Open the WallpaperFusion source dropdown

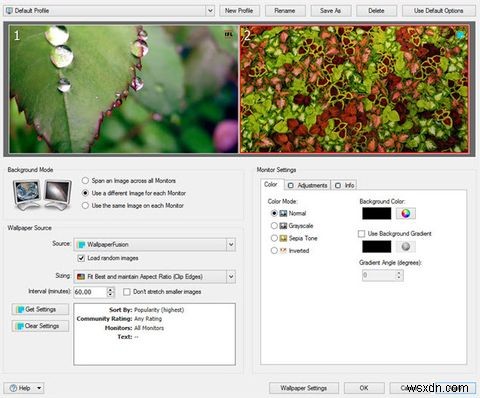pos(231,245)
